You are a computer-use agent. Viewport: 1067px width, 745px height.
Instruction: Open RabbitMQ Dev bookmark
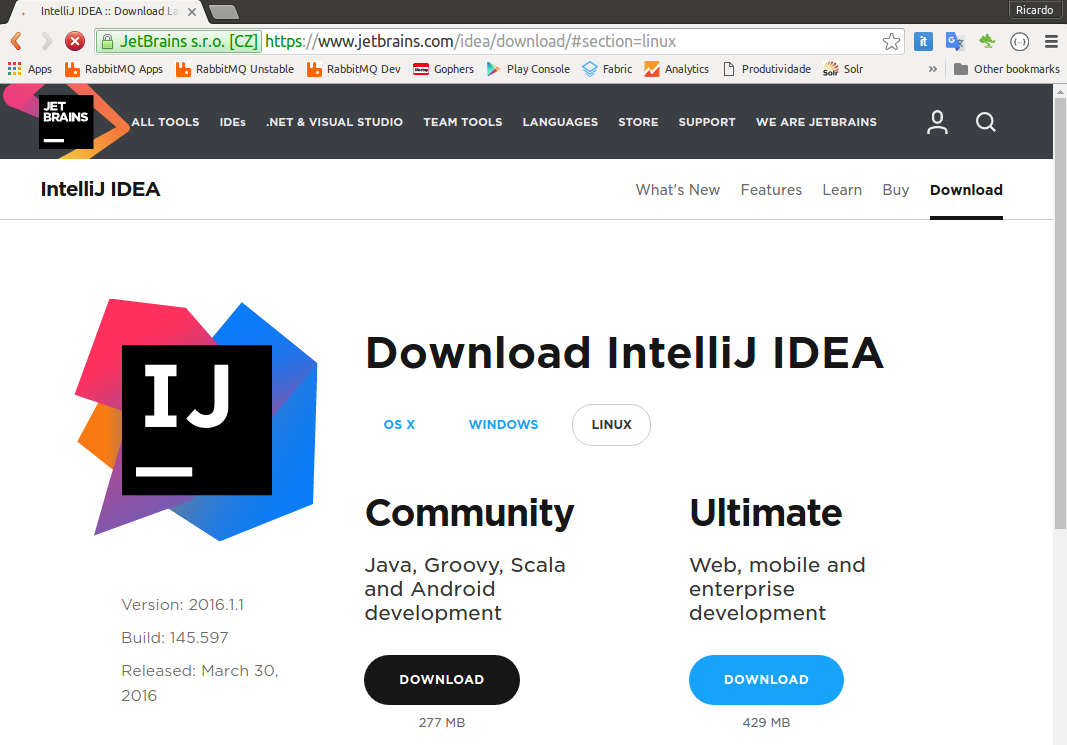pyautogui.click(x=353, y=69)
